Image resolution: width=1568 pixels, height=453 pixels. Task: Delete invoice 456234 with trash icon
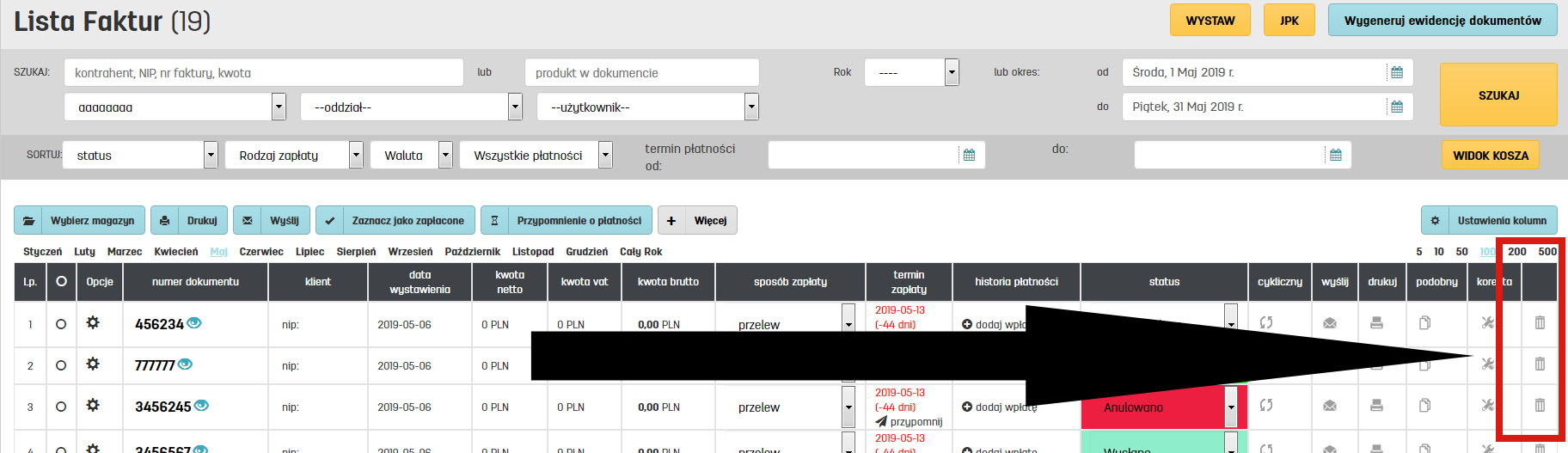coord(1540,322)
